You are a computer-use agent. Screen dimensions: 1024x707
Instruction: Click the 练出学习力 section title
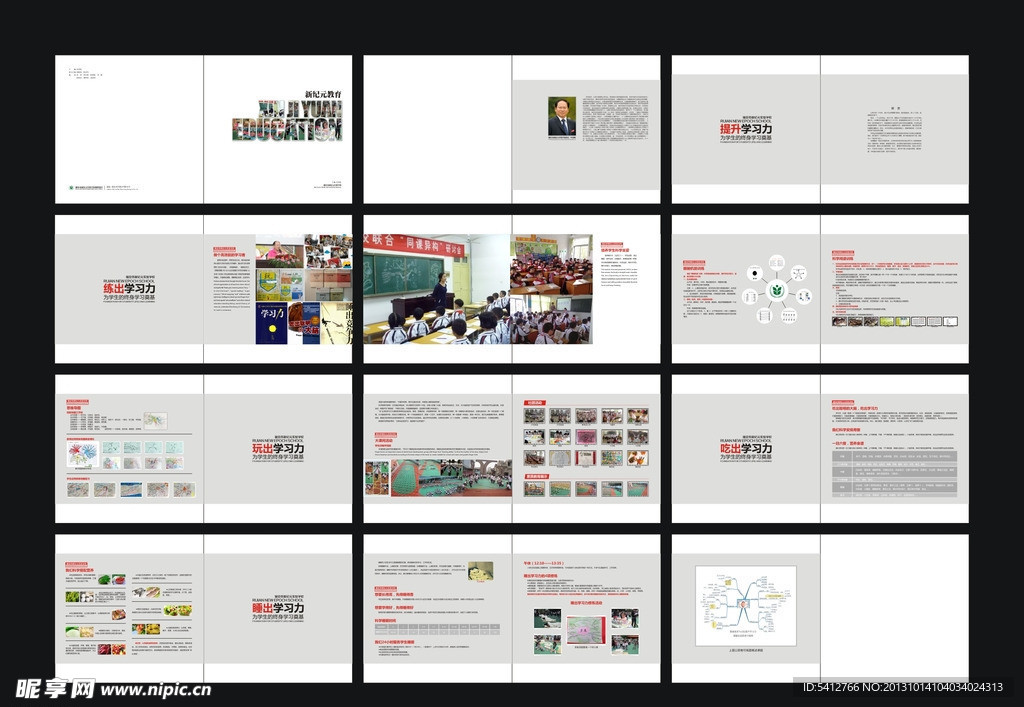129,289
